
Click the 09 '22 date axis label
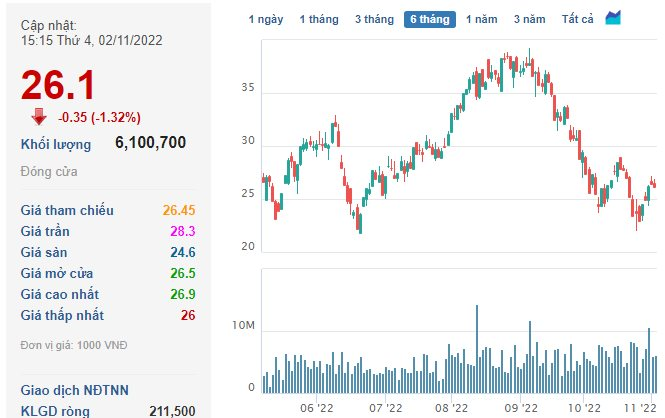tap(520, 408)
